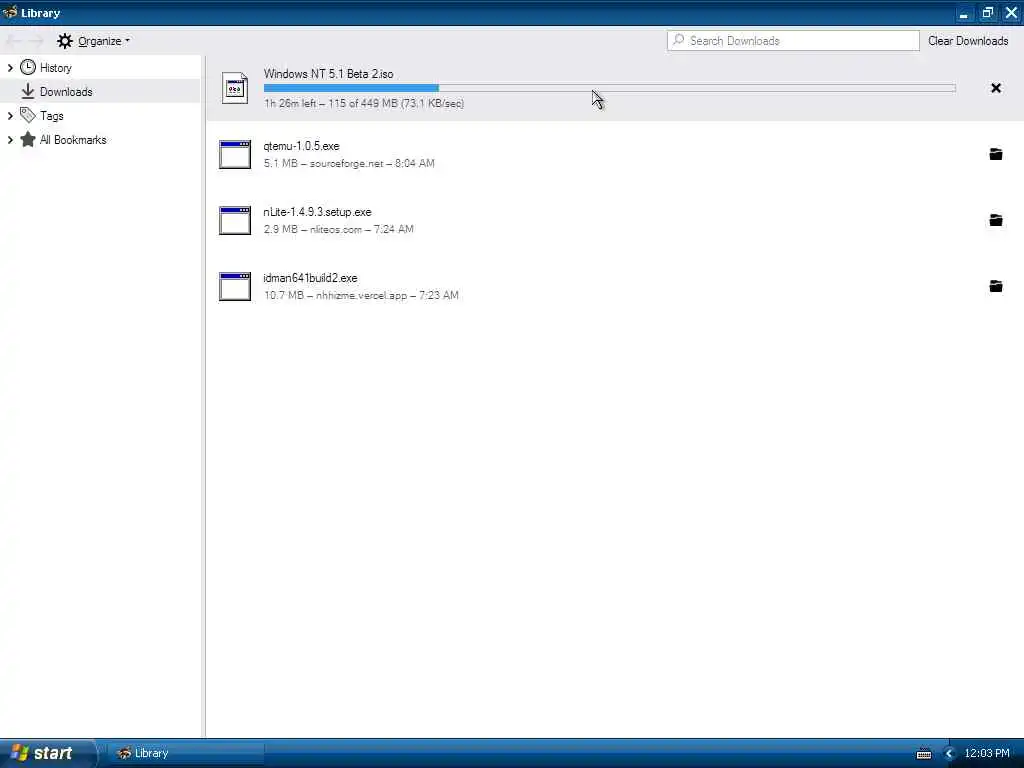Select the Windows NT 5.1 Beta 2.iso filename
1024x768 pixels.
(328, 74)
